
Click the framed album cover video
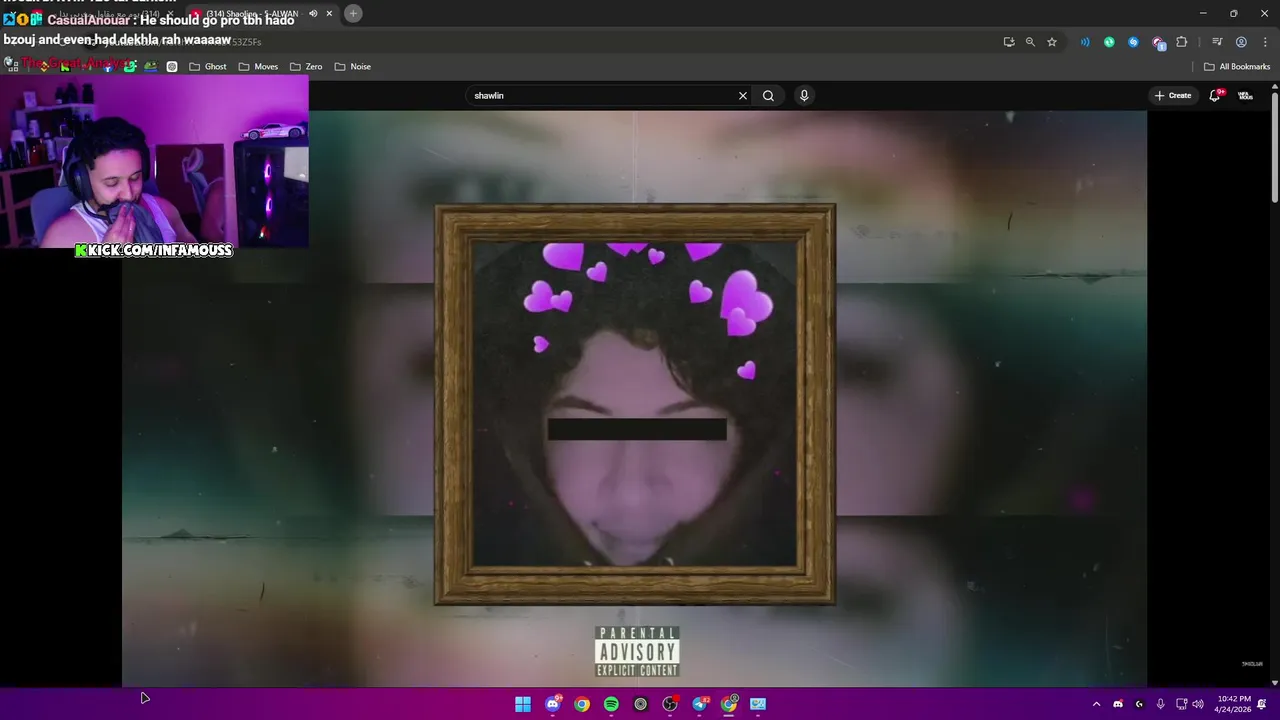[x=635, y=405]
